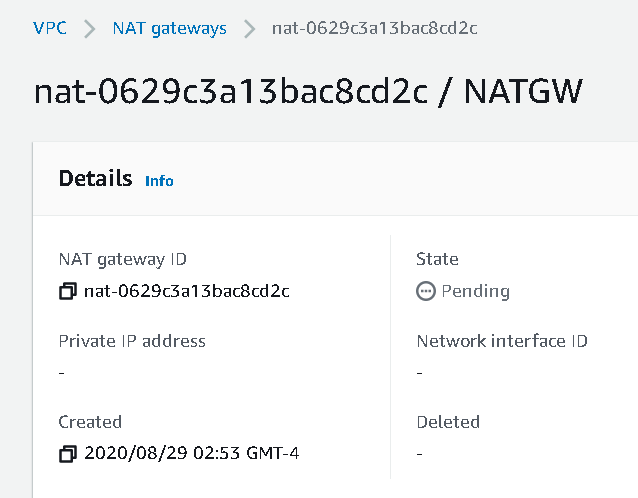This screenshot has height=498, width=638.
Task: Click the Details section header
Action: 95,179
